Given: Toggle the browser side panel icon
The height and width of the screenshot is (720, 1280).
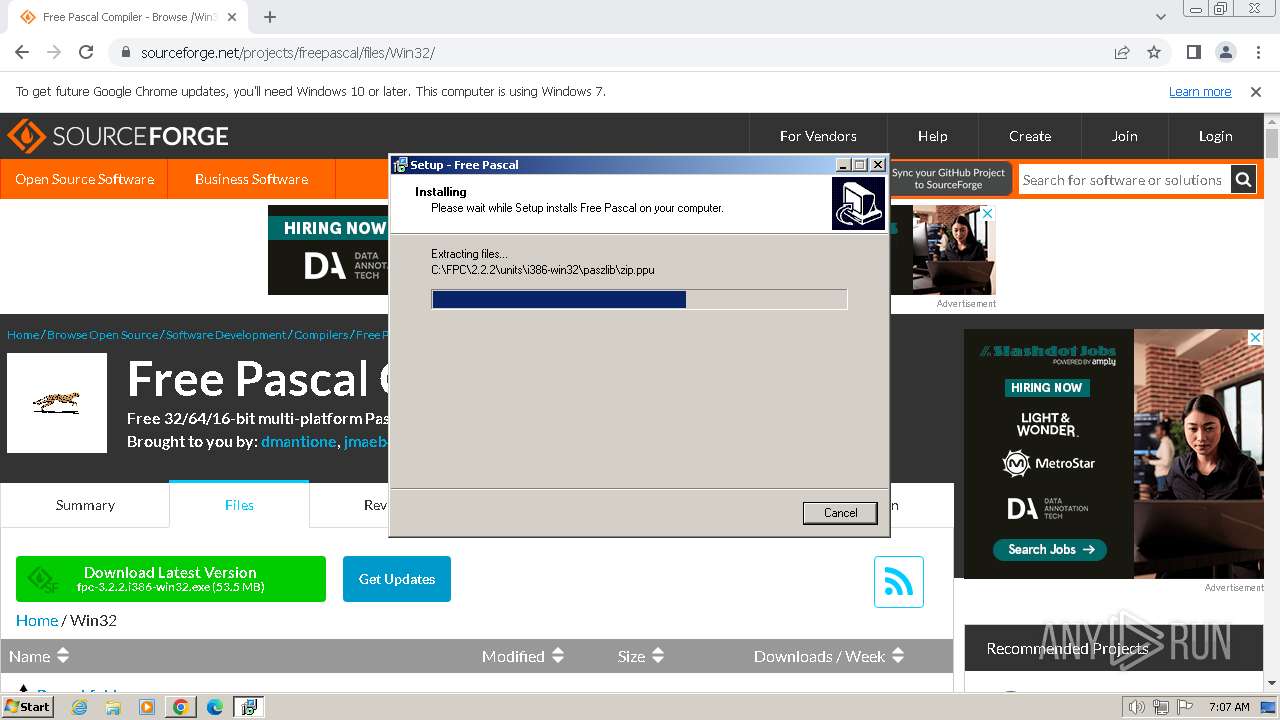Looking at the screenshot, I should [x=1193, y=52].
